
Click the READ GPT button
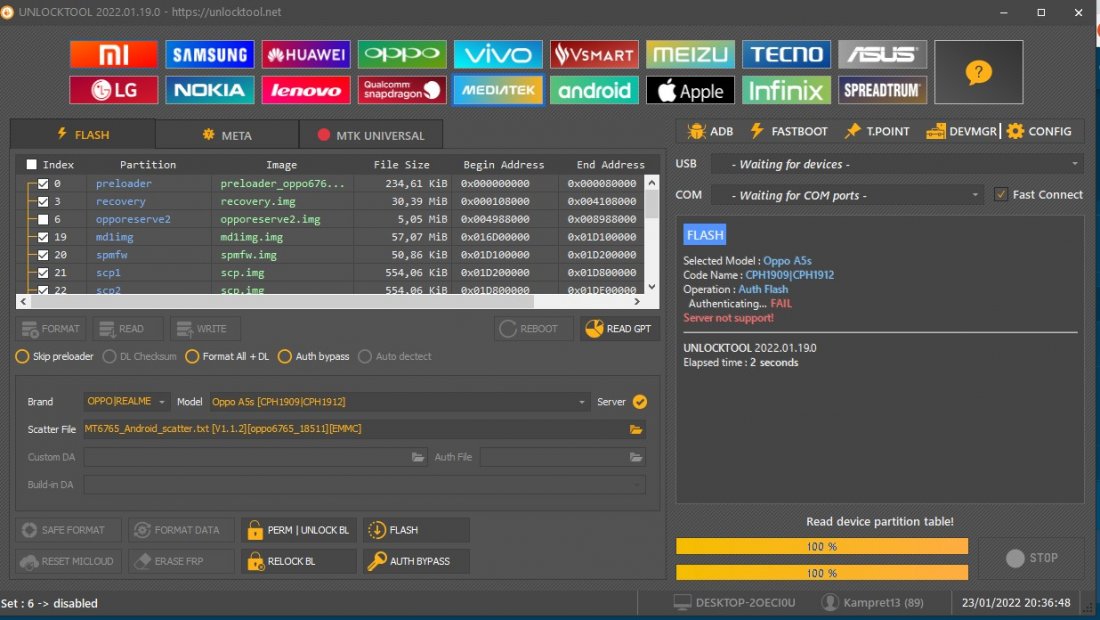(619, 328)
